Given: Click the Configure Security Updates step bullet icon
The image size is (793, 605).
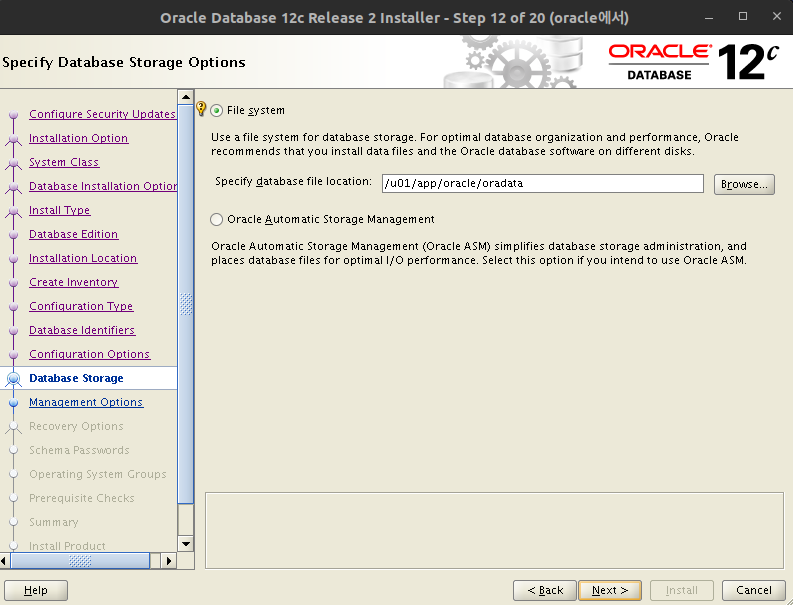Looking at the screenshot, I should click(14, 114).
